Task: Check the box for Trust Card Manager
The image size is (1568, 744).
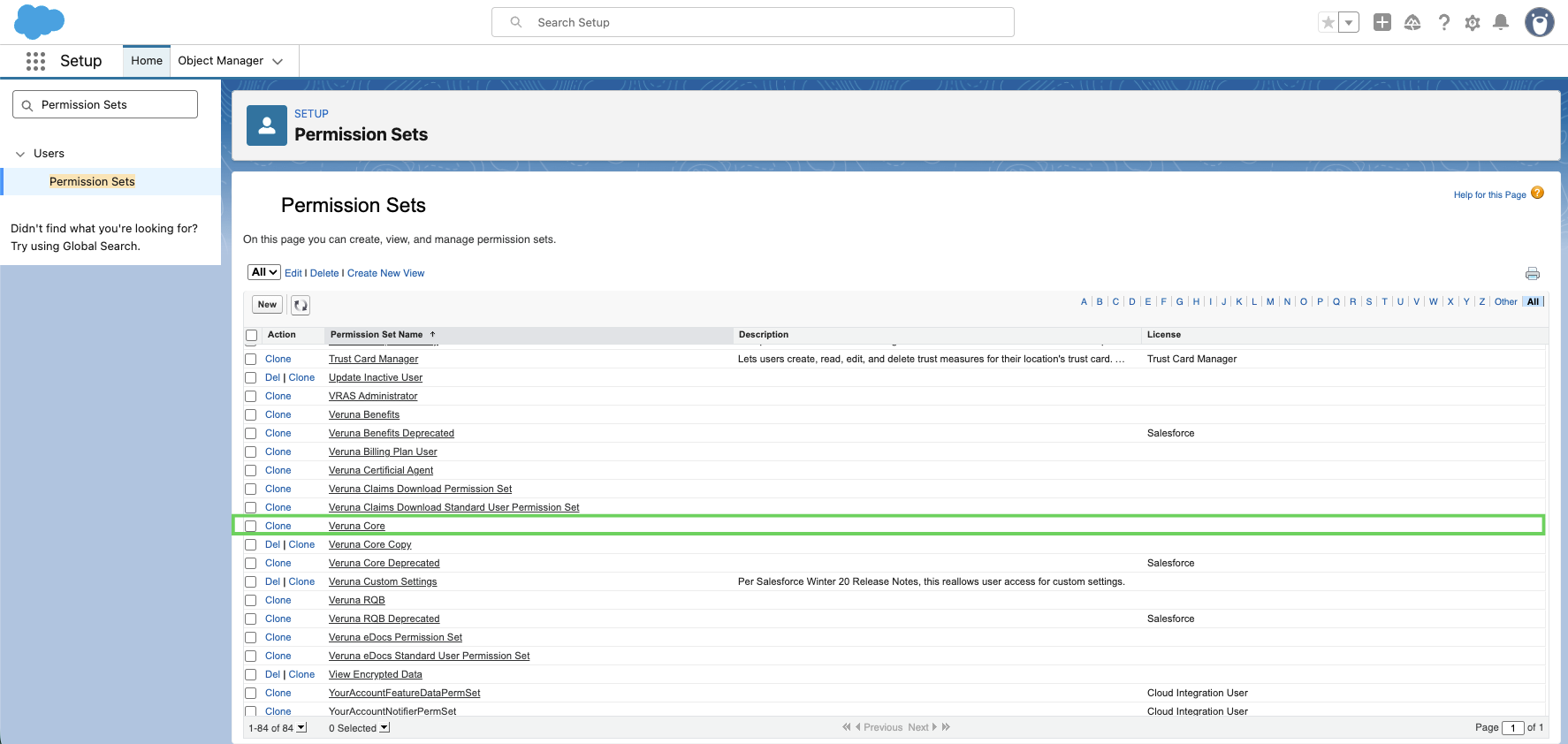Action: [251, 360]
